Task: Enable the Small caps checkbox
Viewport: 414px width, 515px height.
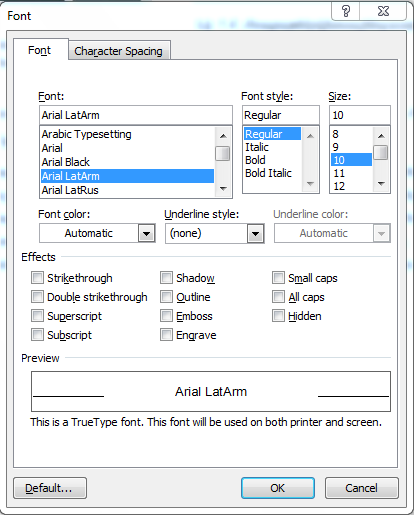Action: click(x=278, y=277)
